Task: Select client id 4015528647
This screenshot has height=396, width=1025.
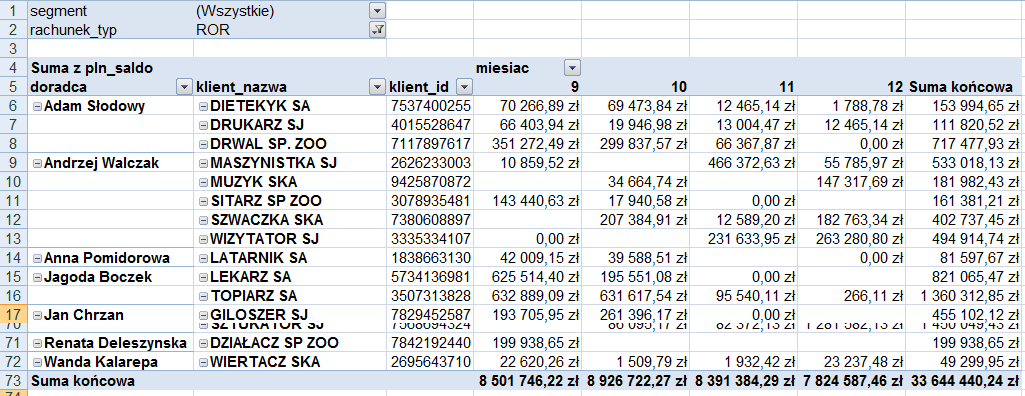Action: click(431, 125)
